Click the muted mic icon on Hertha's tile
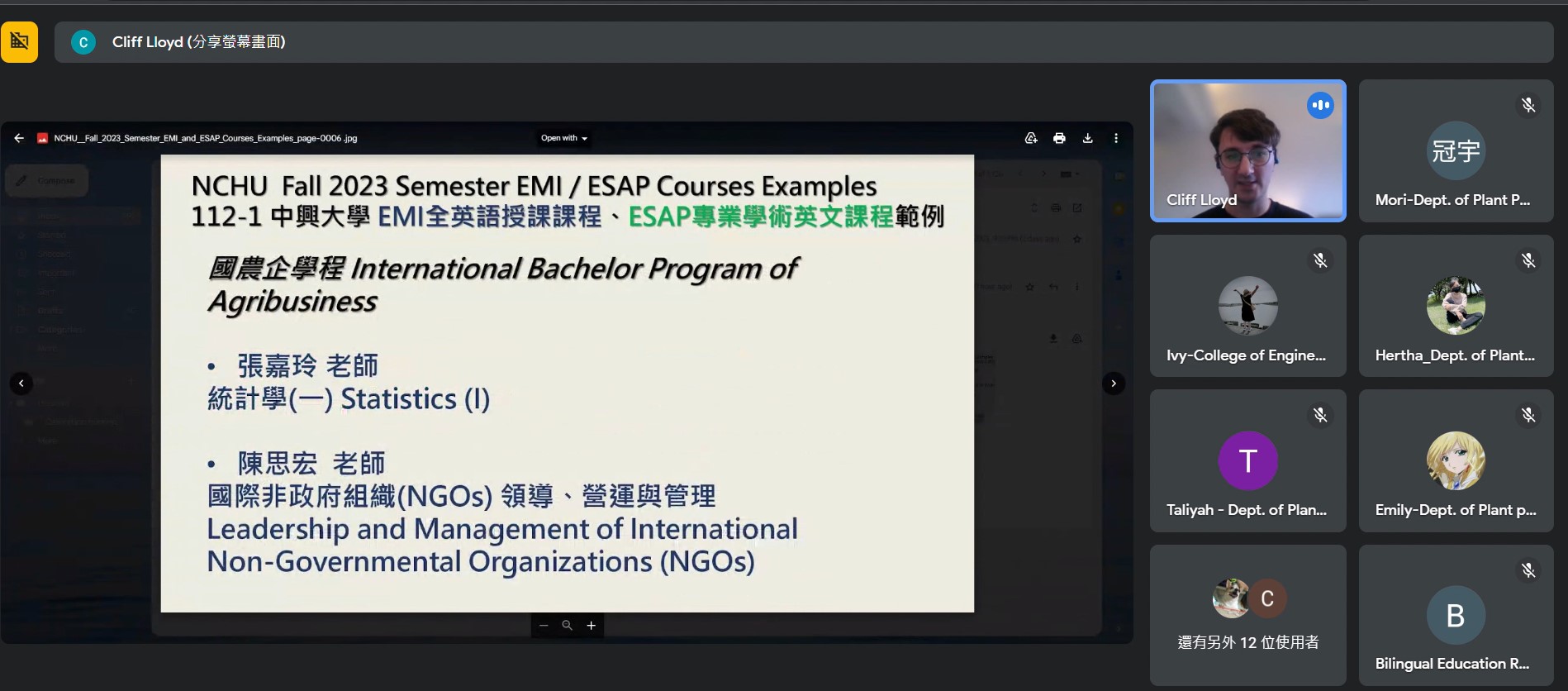The width and height of the screenshot is (1568, 691). (x=1528, y=260)
